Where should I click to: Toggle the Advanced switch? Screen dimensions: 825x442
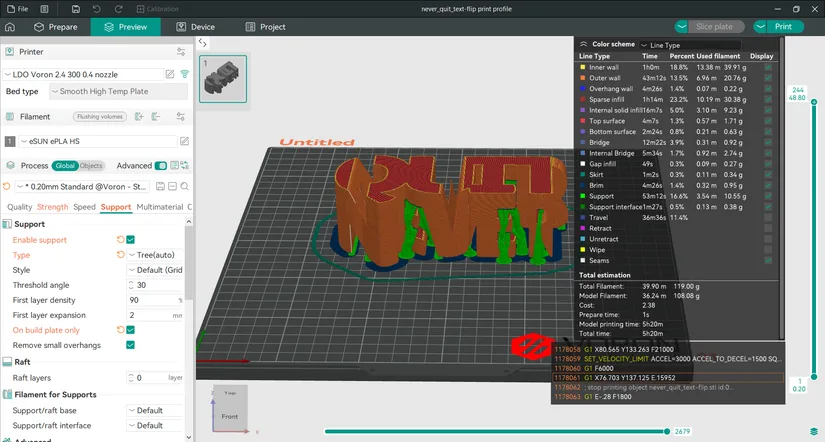pyautogui.click(x=161, y=166)
